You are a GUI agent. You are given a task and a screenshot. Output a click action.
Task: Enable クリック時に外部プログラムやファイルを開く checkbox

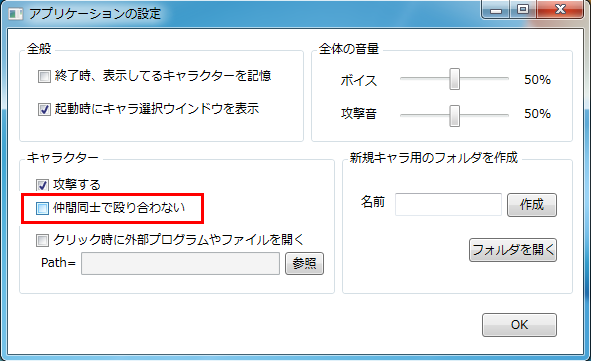(x=42, y=240)
